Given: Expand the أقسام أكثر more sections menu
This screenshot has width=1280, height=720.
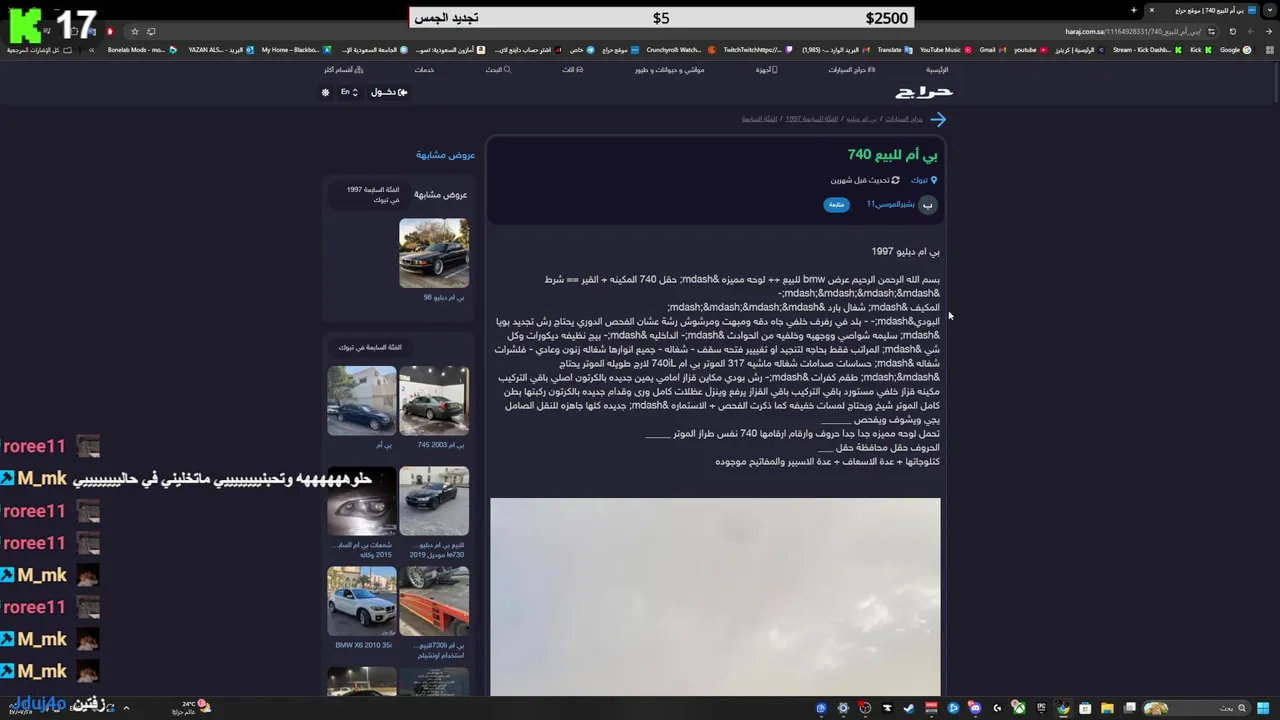Looking at the screenshot, I should (x=344, y=70).
